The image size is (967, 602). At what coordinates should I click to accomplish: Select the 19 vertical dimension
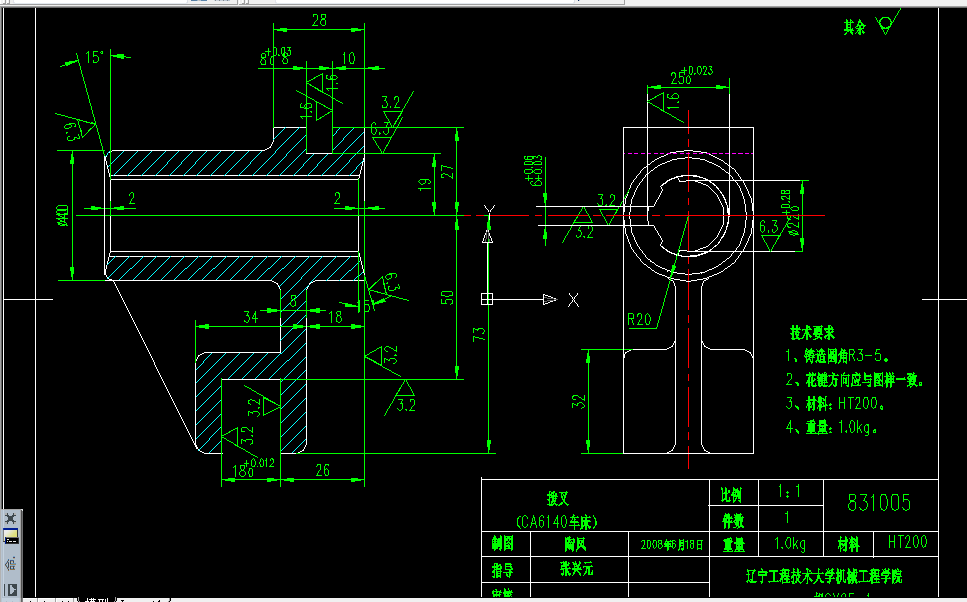424,184
